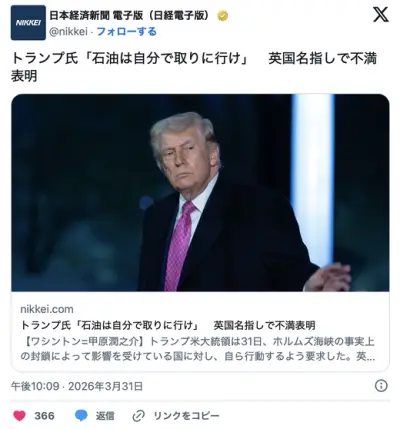The width and height of the screenshot is (400, 429).
Task: Click the 返信 reply label
Action: click(x=105, y=416)
